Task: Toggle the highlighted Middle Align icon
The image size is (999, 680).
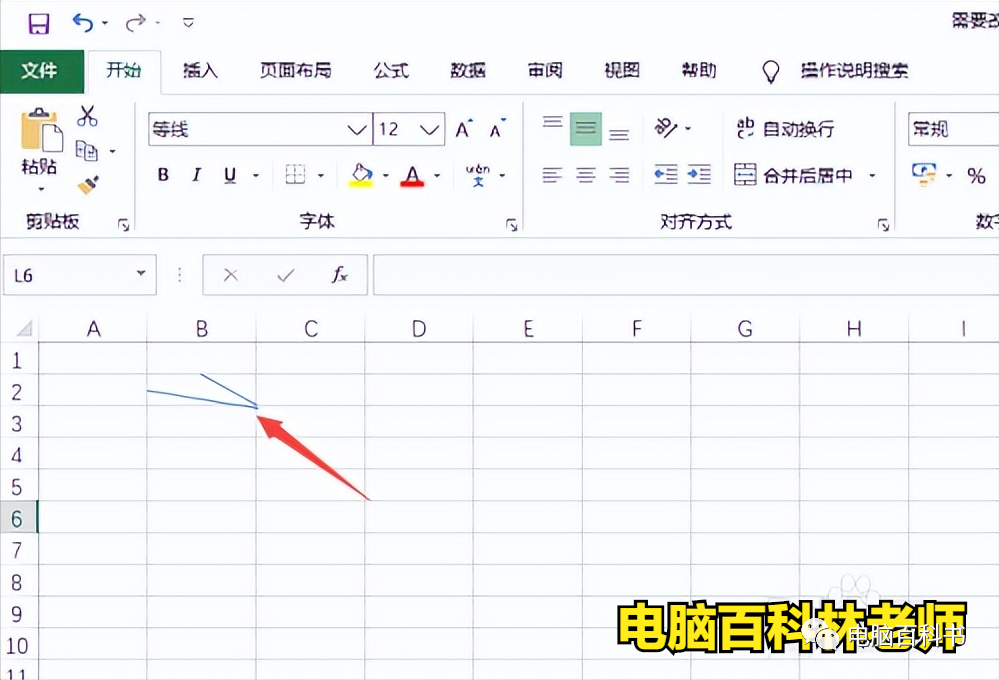Action: (x=586, y=129)
